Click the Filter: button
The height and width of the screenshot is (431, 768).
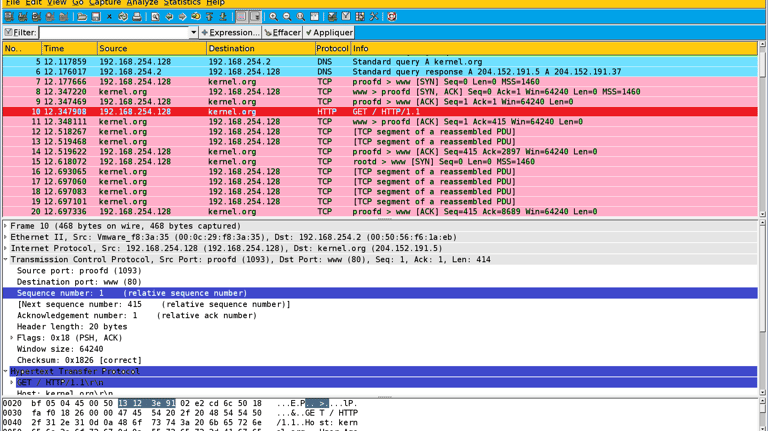click(21, 32)
